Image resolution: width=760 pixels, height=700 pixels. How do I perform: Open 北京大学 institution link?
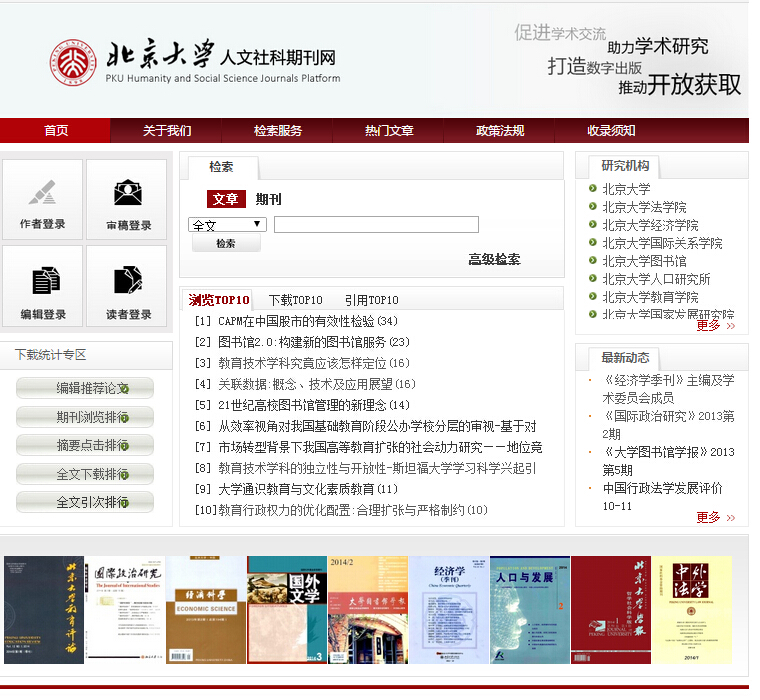click(x=626, y=189)
